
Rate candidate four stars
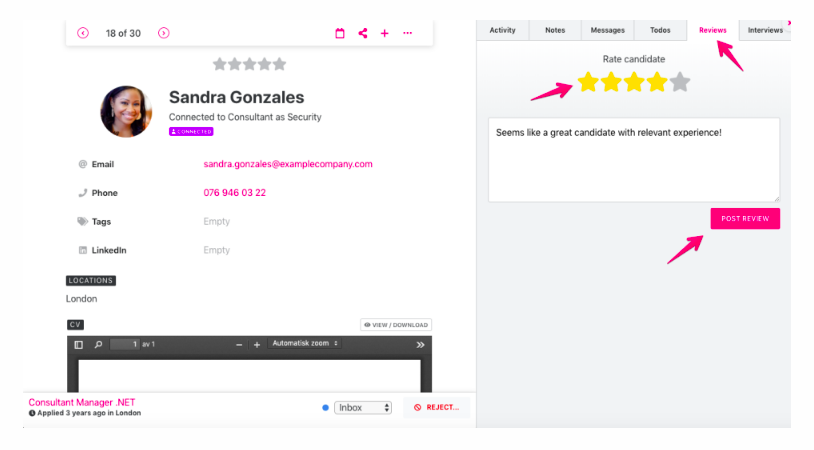click(x=657, y=82)
